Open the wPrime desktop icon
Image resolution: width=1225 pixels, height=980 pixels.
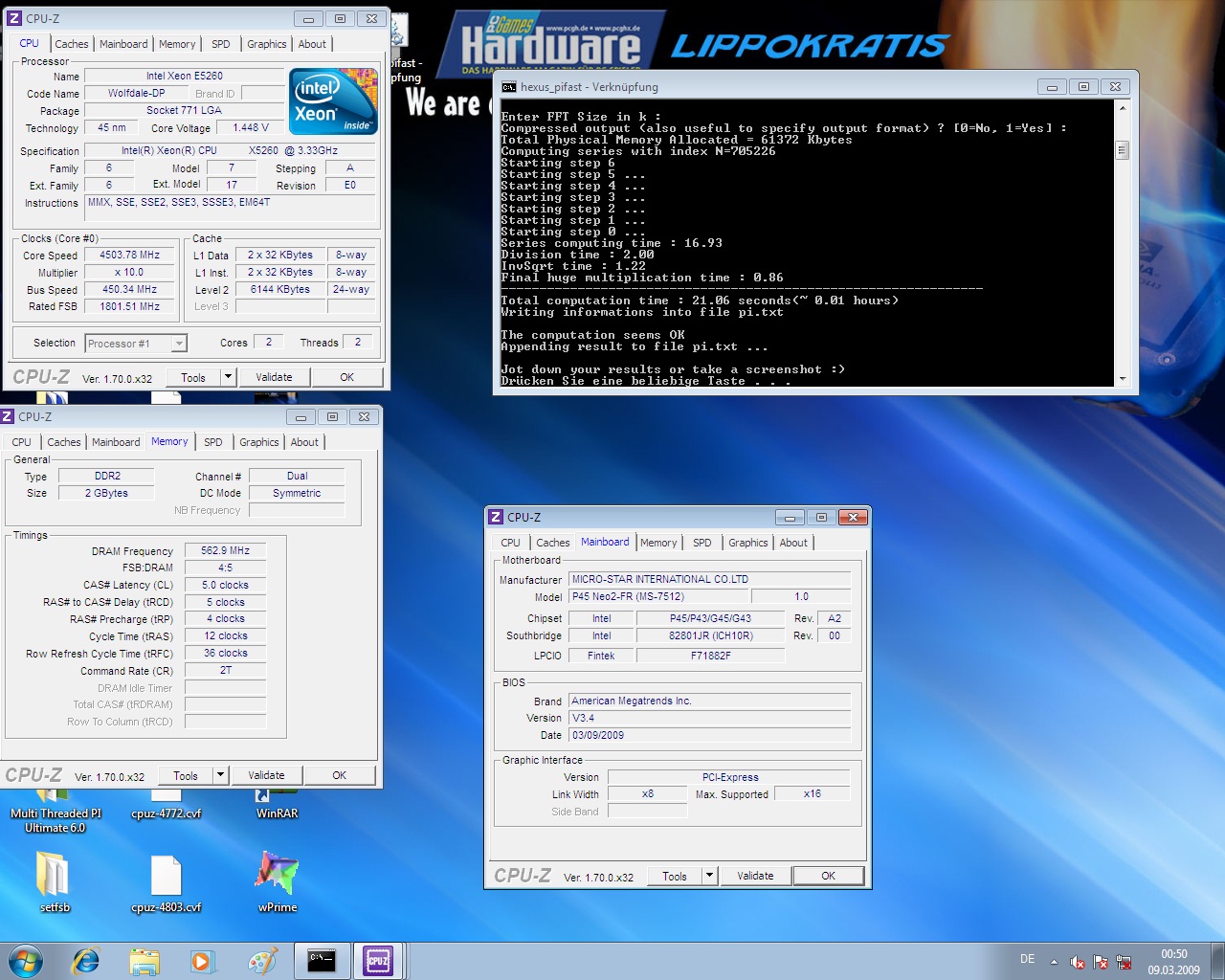click(x=277, y=881)
